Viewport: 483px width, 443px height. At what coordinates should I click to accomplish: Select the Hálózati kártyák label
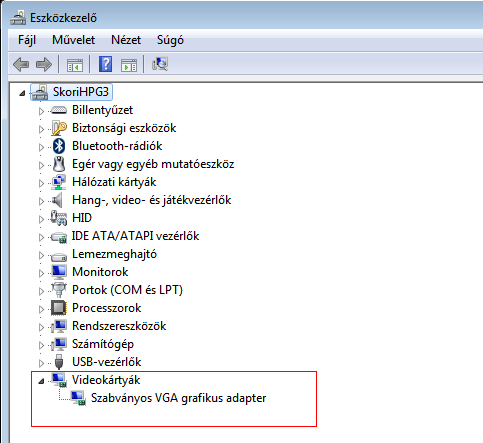(114, 182)
